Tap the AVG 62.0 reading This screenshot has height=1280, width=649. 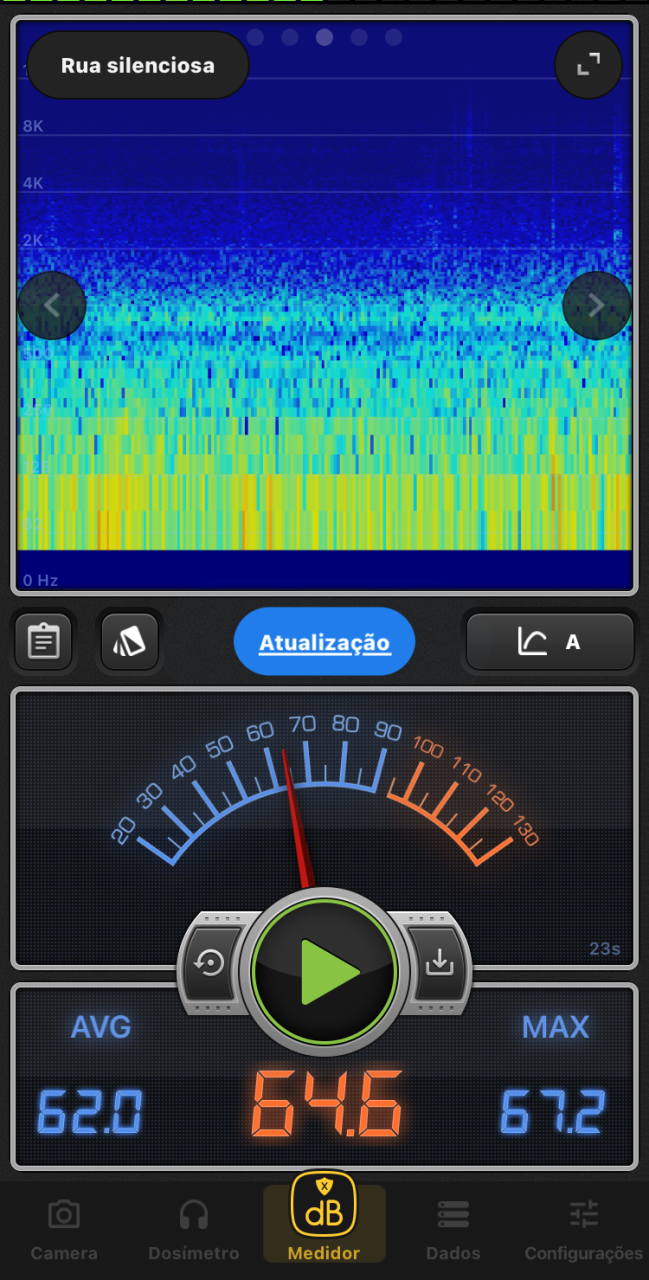[92, 1110]
